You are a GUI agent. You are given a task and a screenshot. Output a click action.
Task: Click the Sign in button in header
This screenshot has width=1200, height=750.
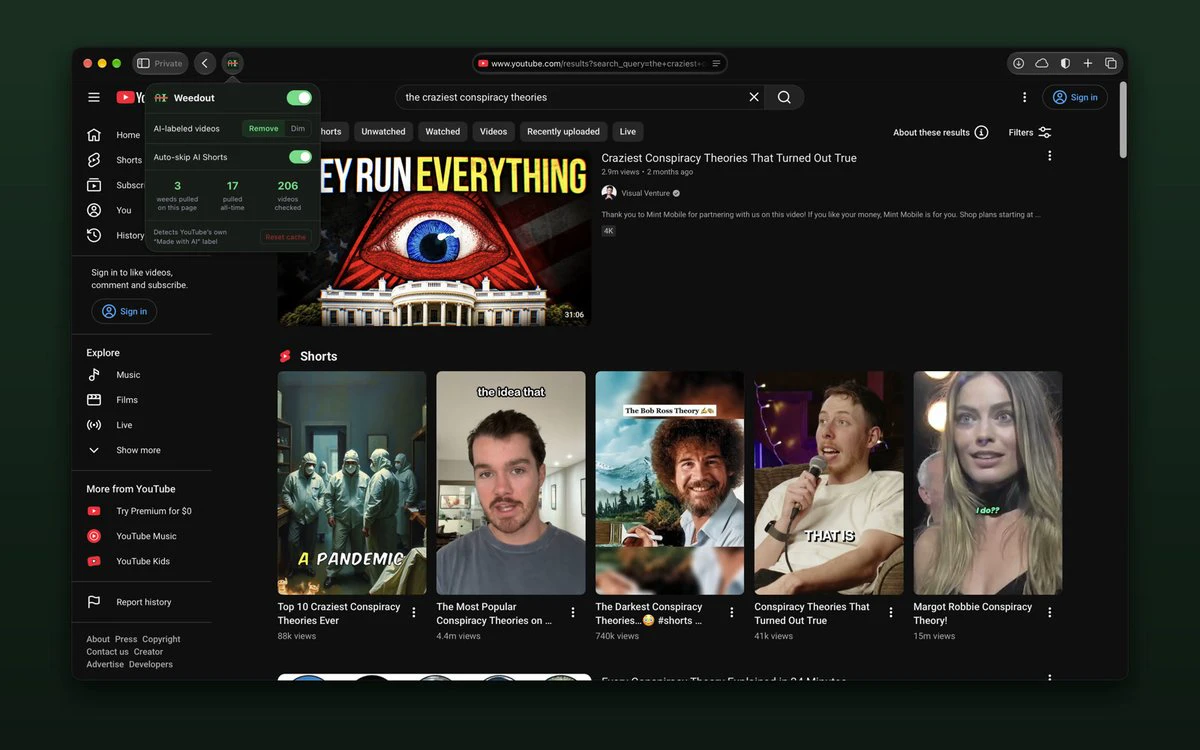(x=1075, y=97)
